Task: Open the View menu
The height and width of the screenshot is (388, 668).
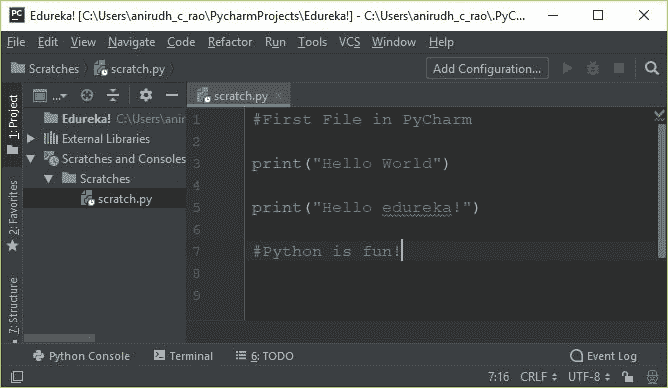Action: coord(83,42)
